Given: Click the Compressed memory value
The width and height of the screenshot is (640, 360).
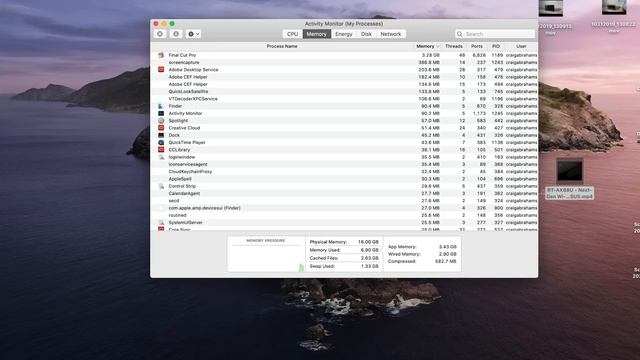Looking at the screenshot, I should coord(446,261).
